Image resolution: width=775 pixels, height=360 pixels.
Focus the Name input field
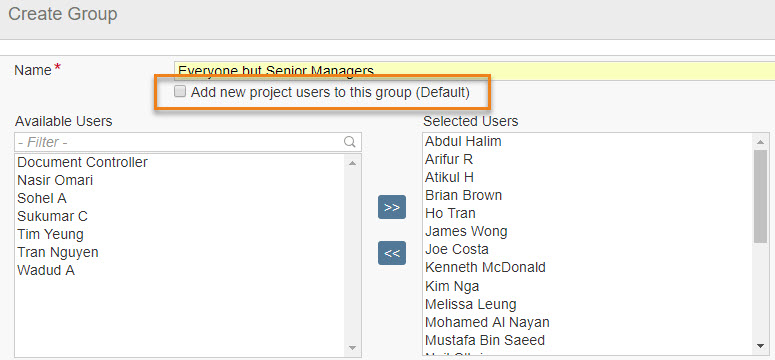coord(474,71)
